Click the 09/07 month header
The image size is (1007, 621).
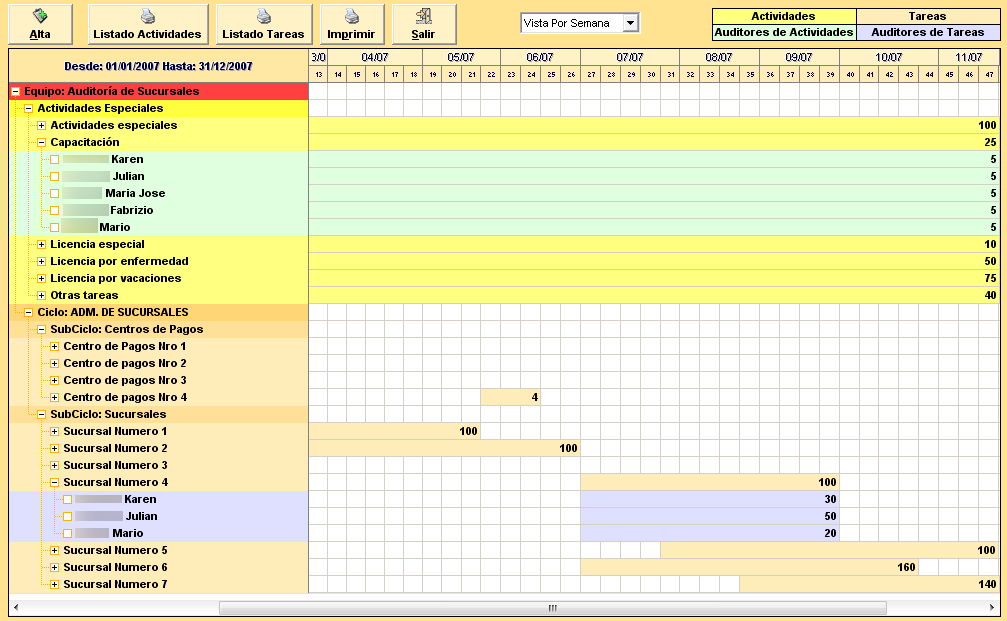799,57
